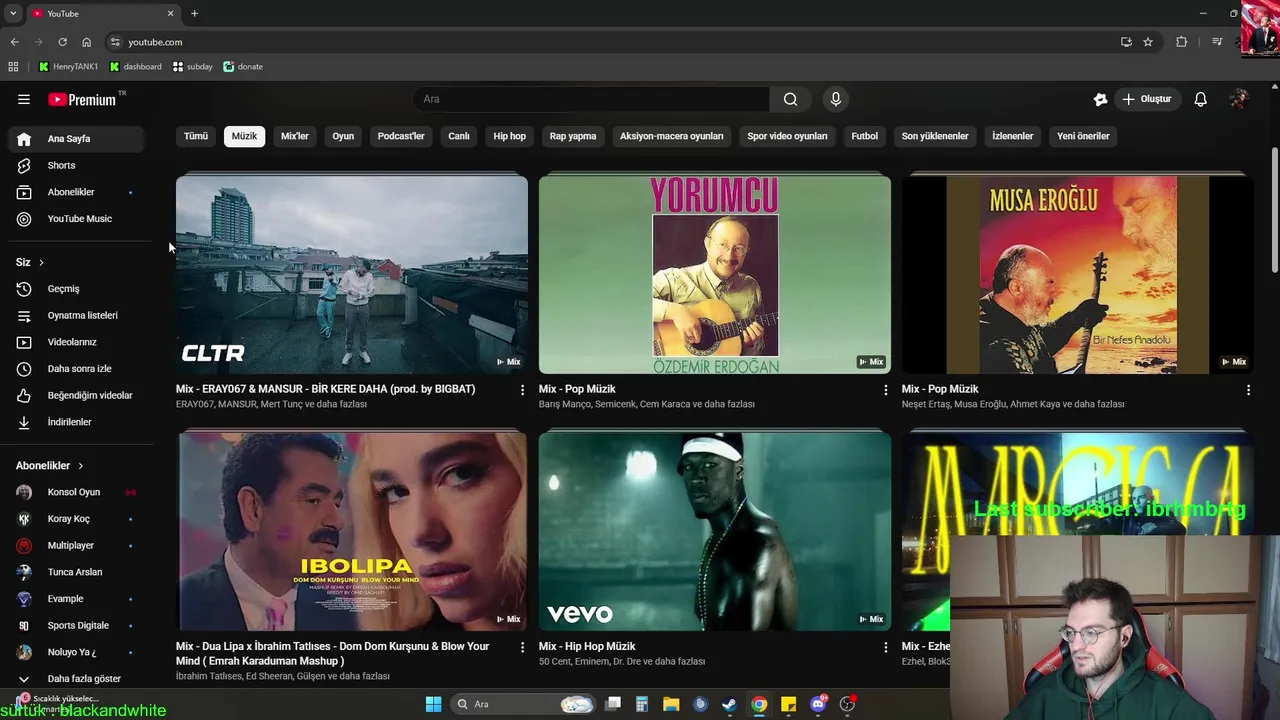Open Beğendiğim videolar list
This screenshot has height=720, width=1280.
pyautogui.click(x=76, y=395)
